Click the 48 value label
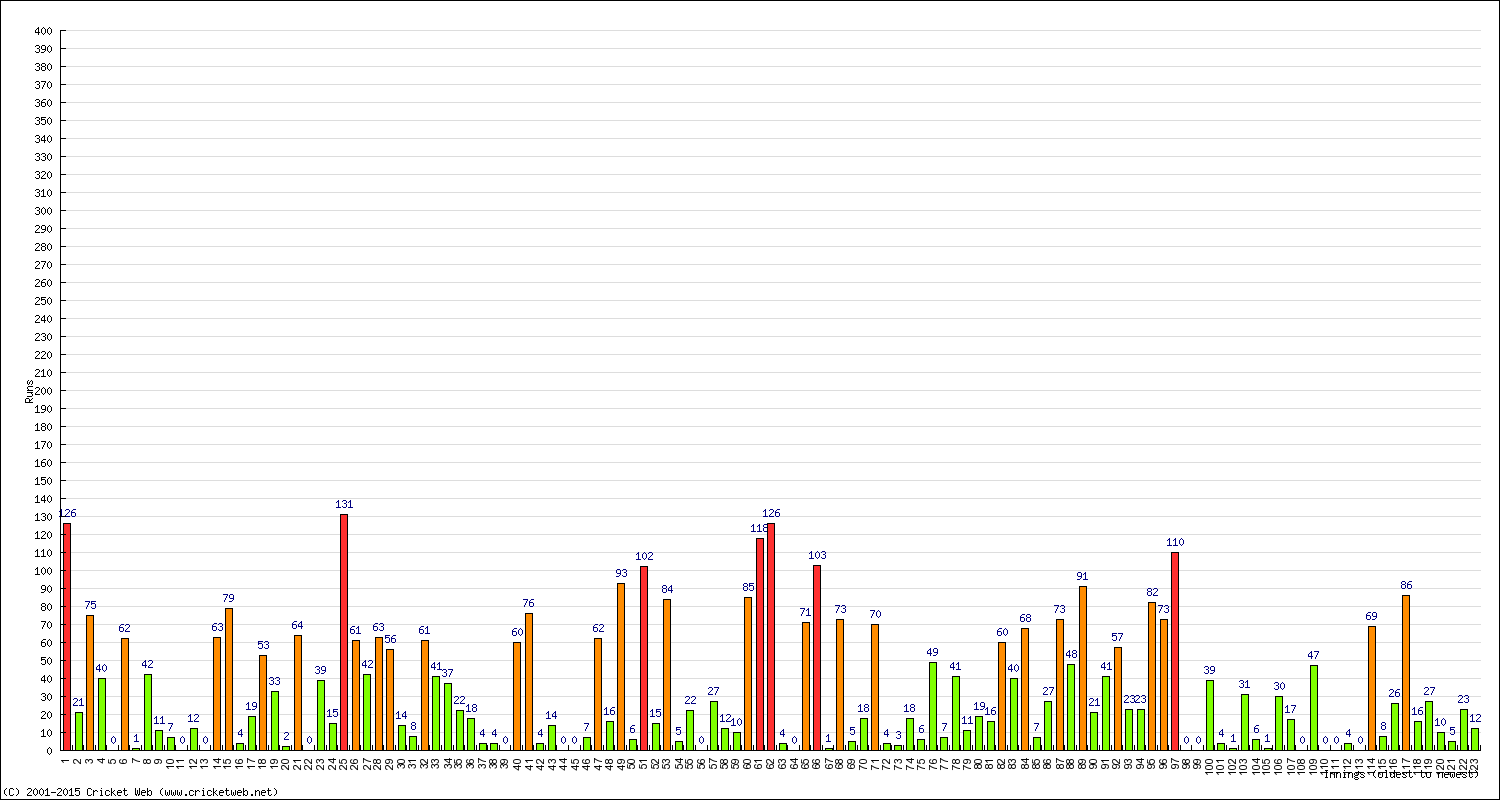1500x800 pixels. click(1071, 655)
